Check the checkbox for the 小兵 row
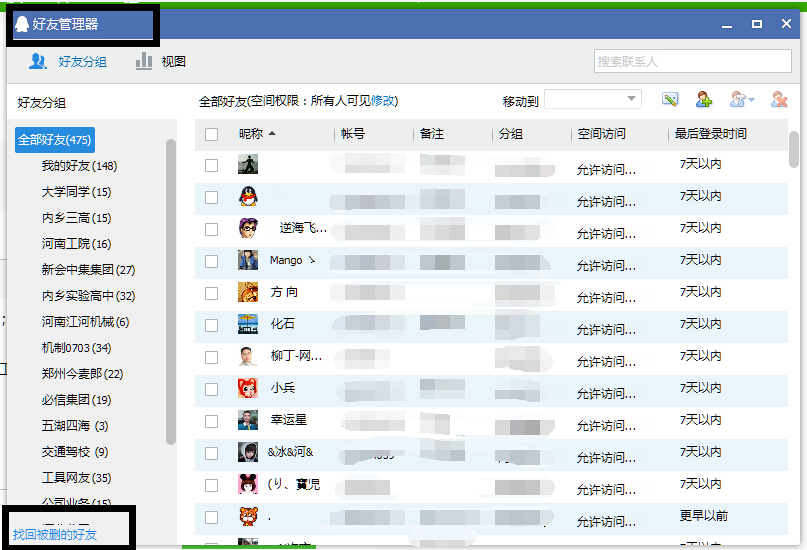The image size is (807, 550). 211,389
